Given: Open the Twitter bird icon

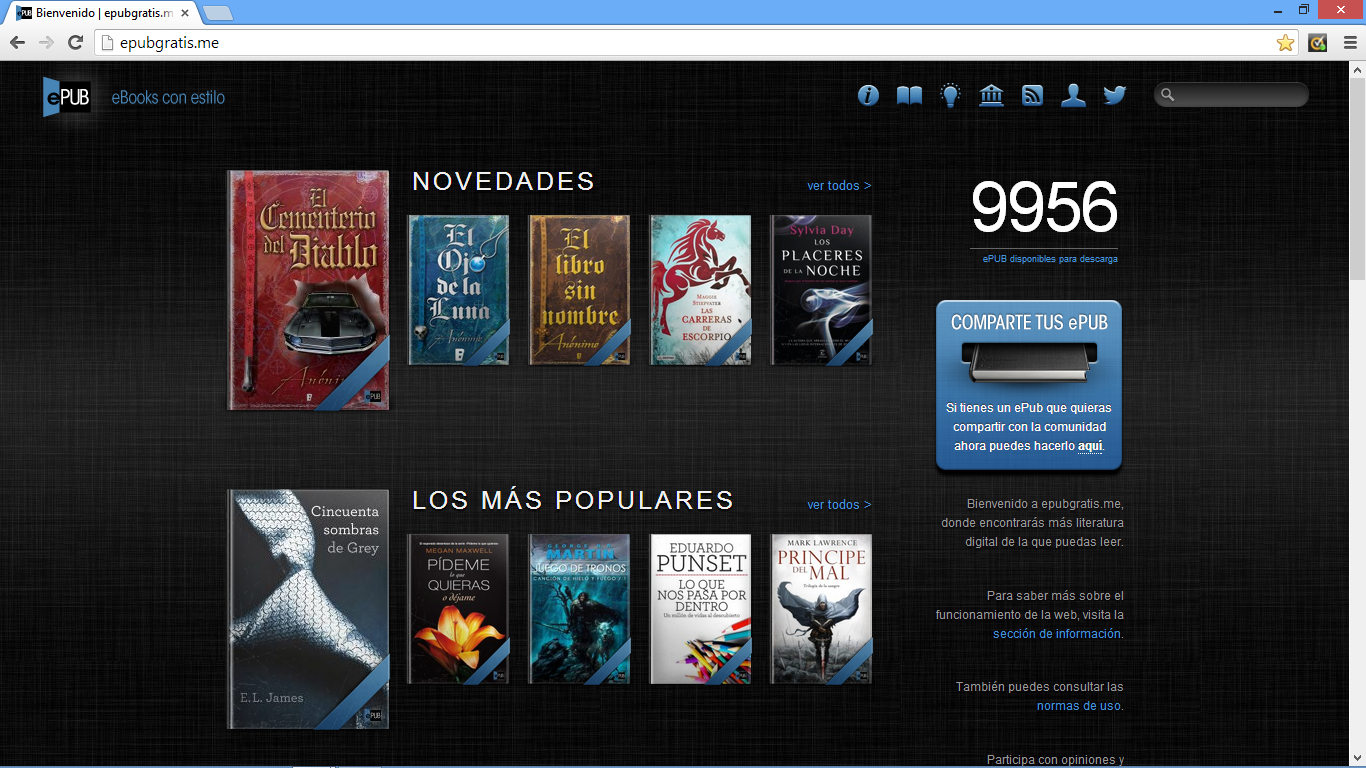Looking at the screenshot, I should coord(1115,95).
